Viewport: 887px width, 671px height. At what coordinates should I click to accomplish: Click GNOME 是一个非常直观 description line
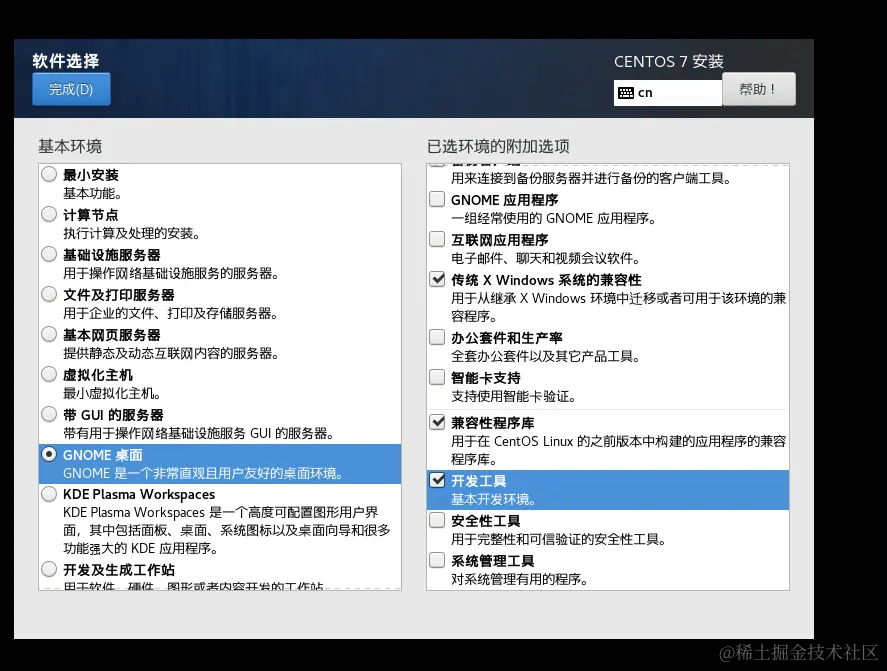click(203, 474)
